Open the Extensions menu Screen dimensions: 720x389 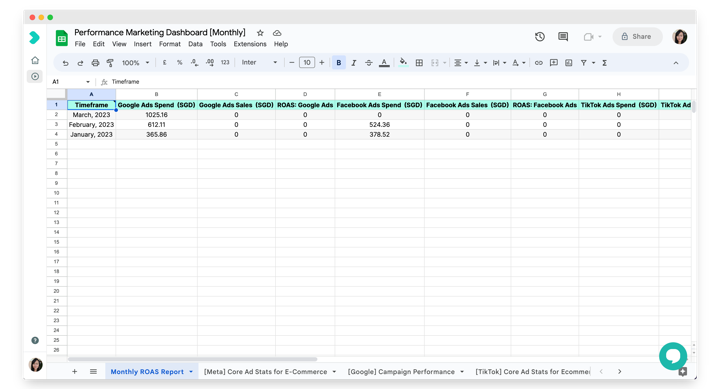point(250,44)
